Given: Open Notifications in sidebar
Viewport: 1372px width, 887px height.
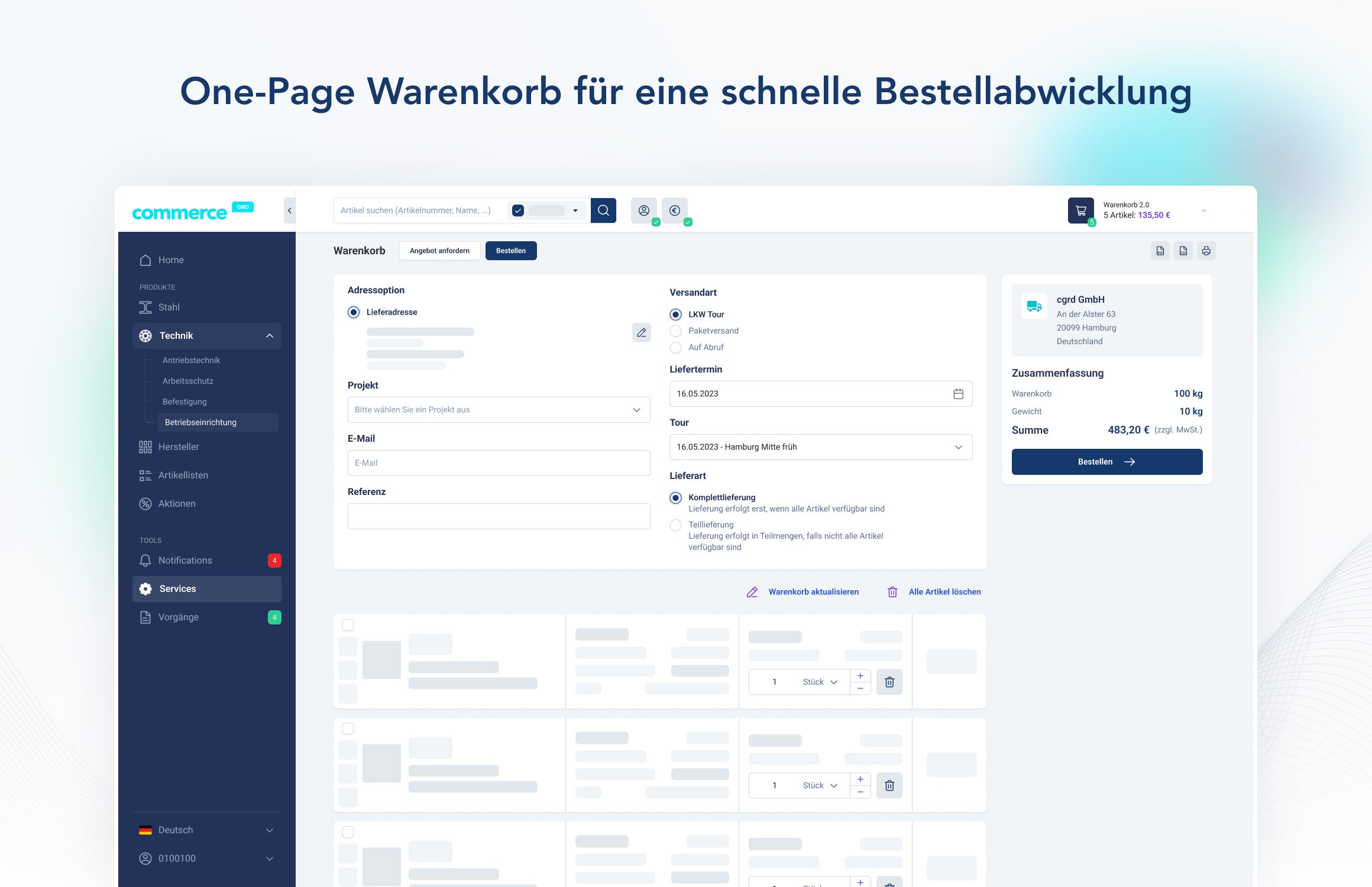Looking at the screenshot, I should coord(185,561).
